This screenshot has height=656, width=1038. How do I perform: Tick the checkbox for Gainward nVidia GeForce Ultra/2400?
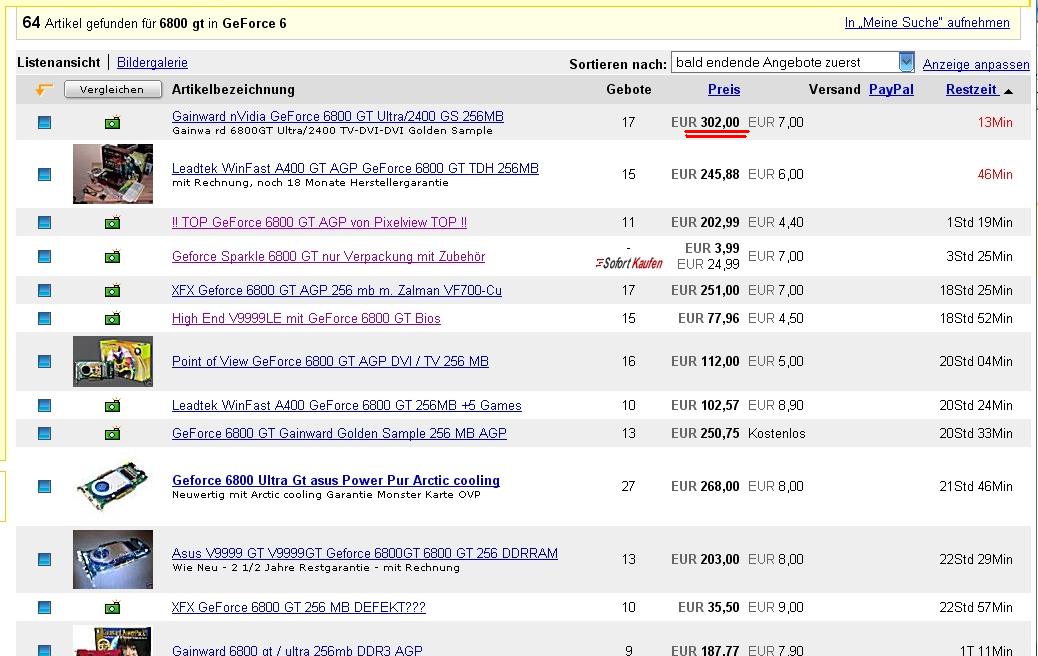pyautogui.click(x=44, y=122)
